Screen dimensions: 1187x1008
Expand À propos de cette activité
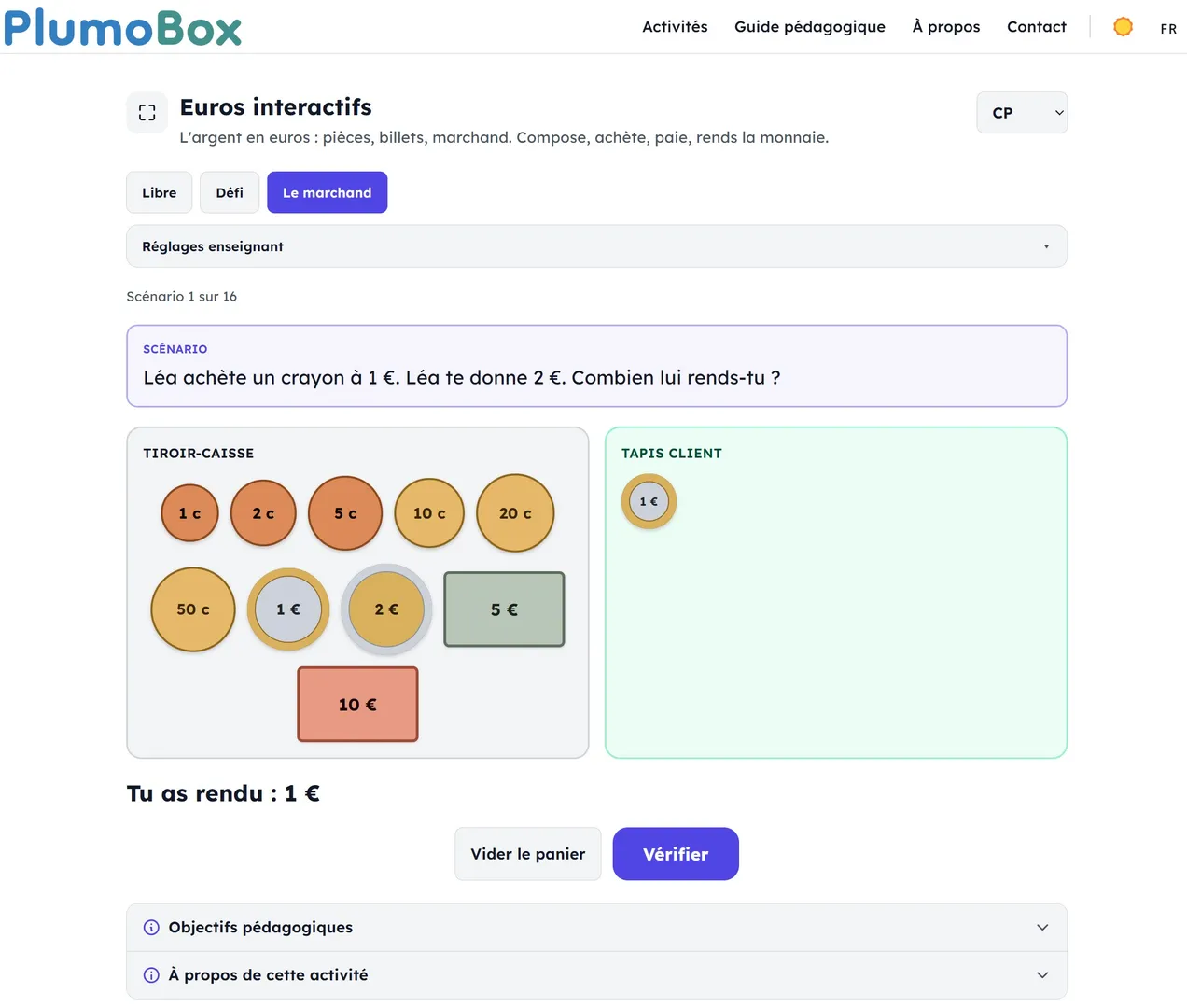click(x=596, y=975)
